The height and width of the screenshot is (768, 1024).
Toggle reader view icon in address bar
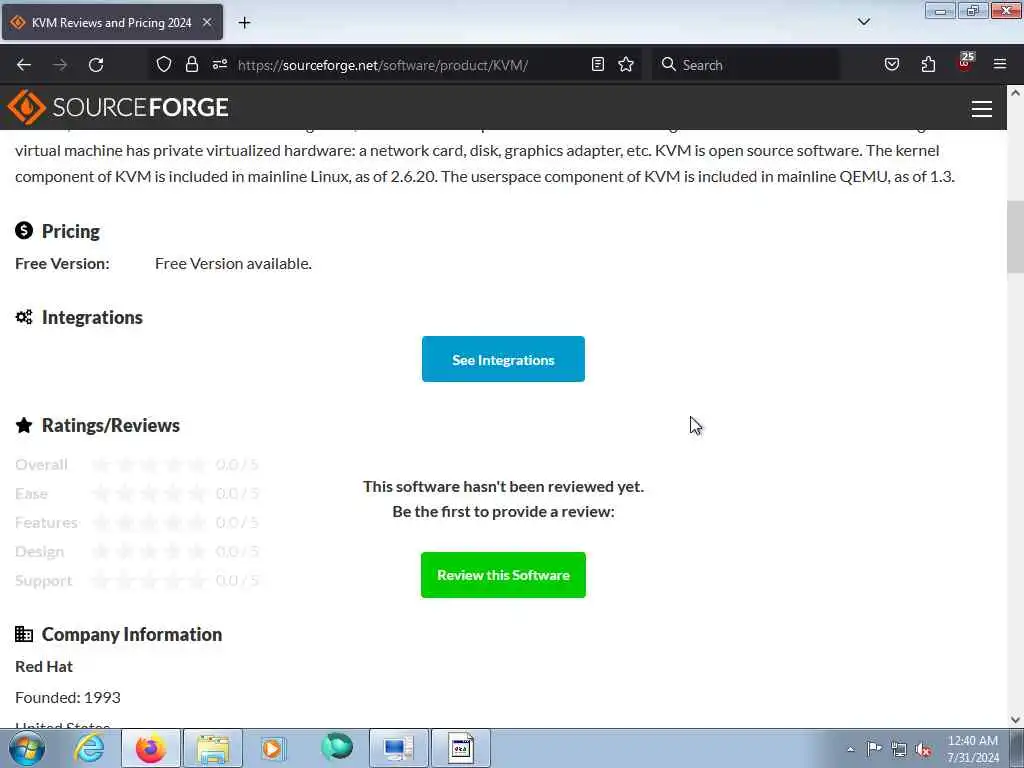click(x=598, y=64)
